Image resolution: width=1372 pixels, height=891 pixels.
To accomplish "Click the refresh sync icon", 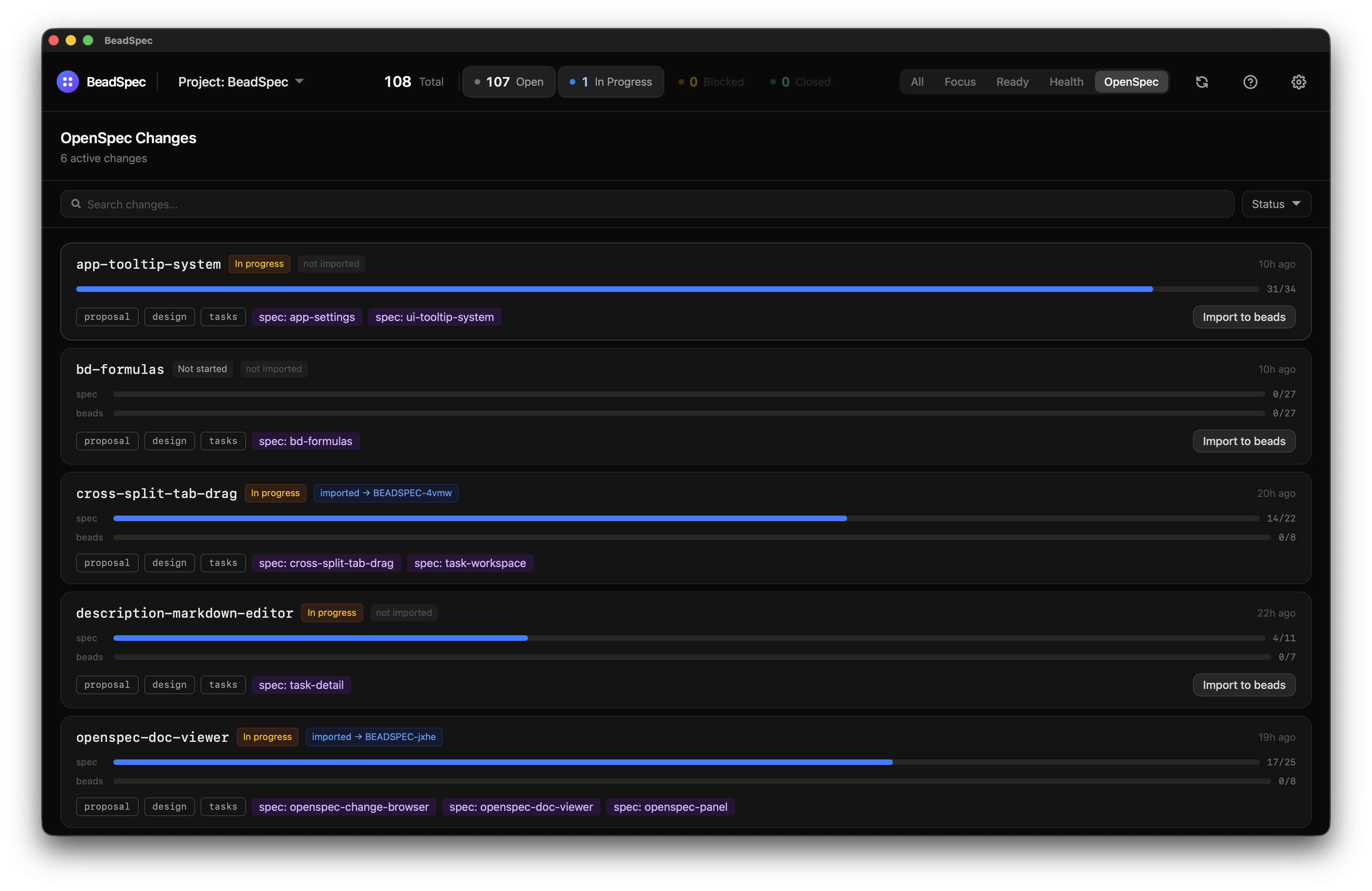I will point(1202,82).
